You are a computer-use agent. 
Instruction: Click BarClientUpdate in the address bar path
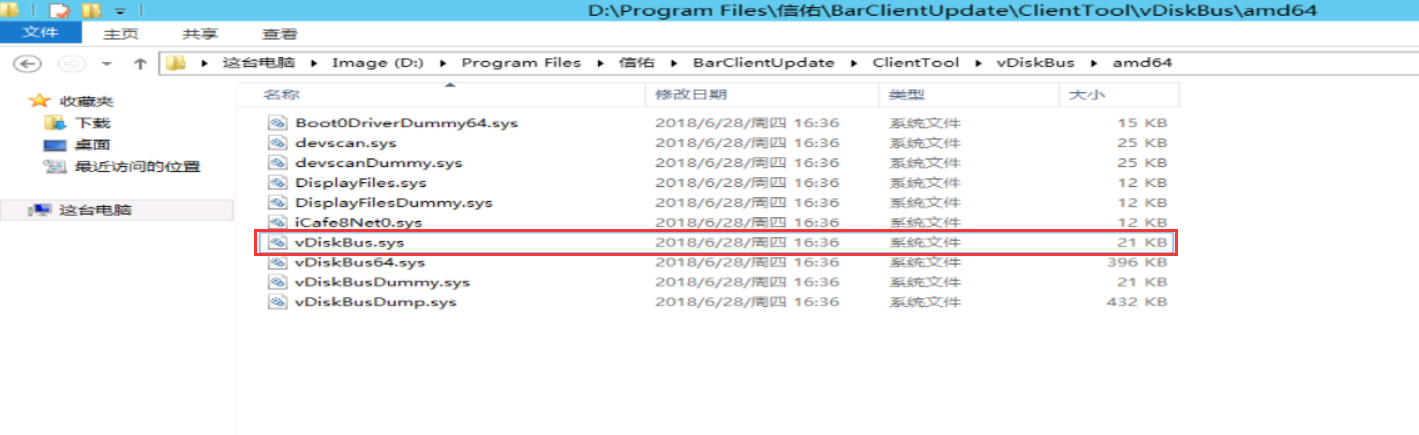(x=763, y=63)
